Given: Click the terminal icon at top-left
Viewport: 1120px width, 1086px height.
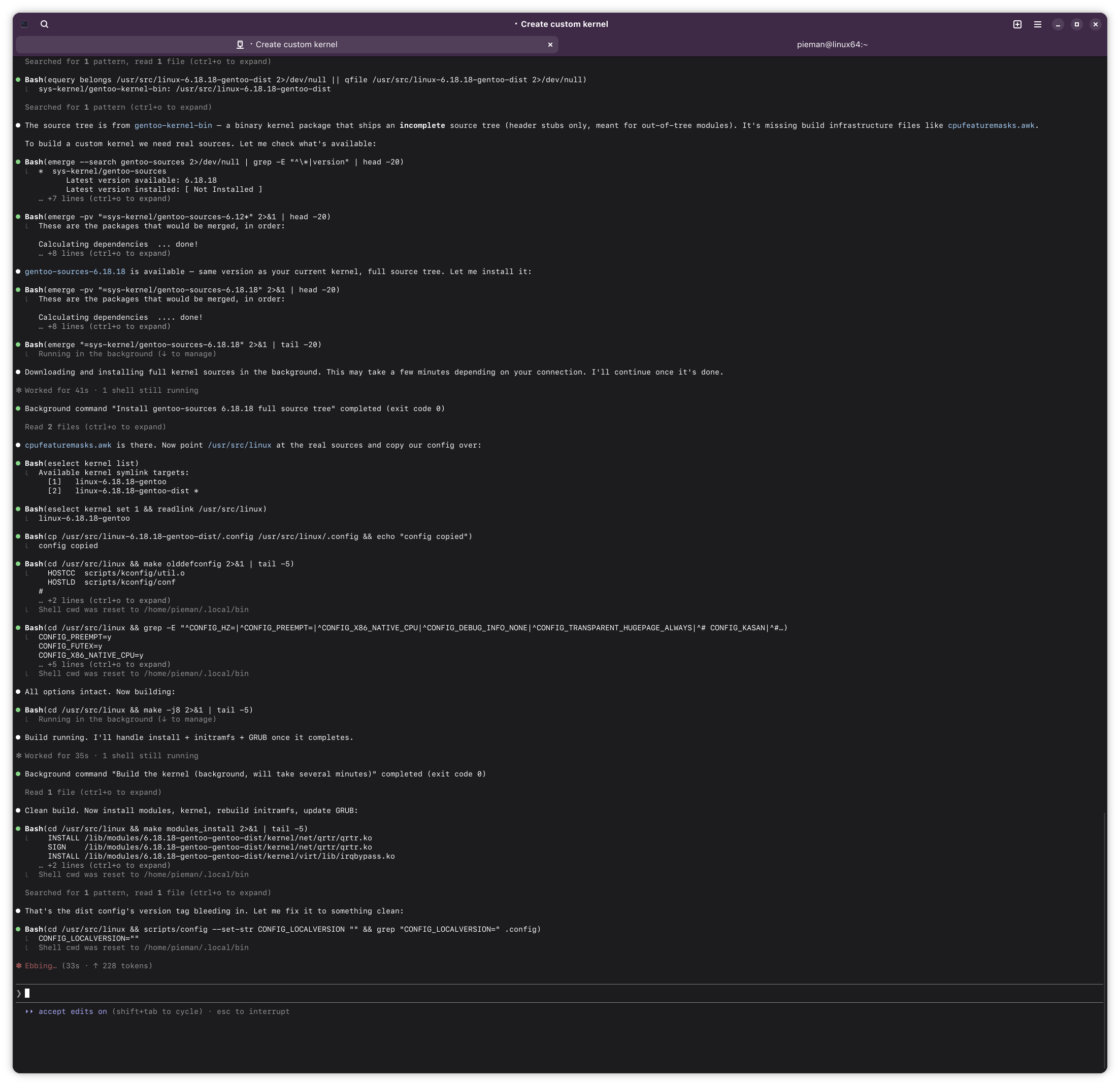Looking at the screenshot, I should point(24,24).
